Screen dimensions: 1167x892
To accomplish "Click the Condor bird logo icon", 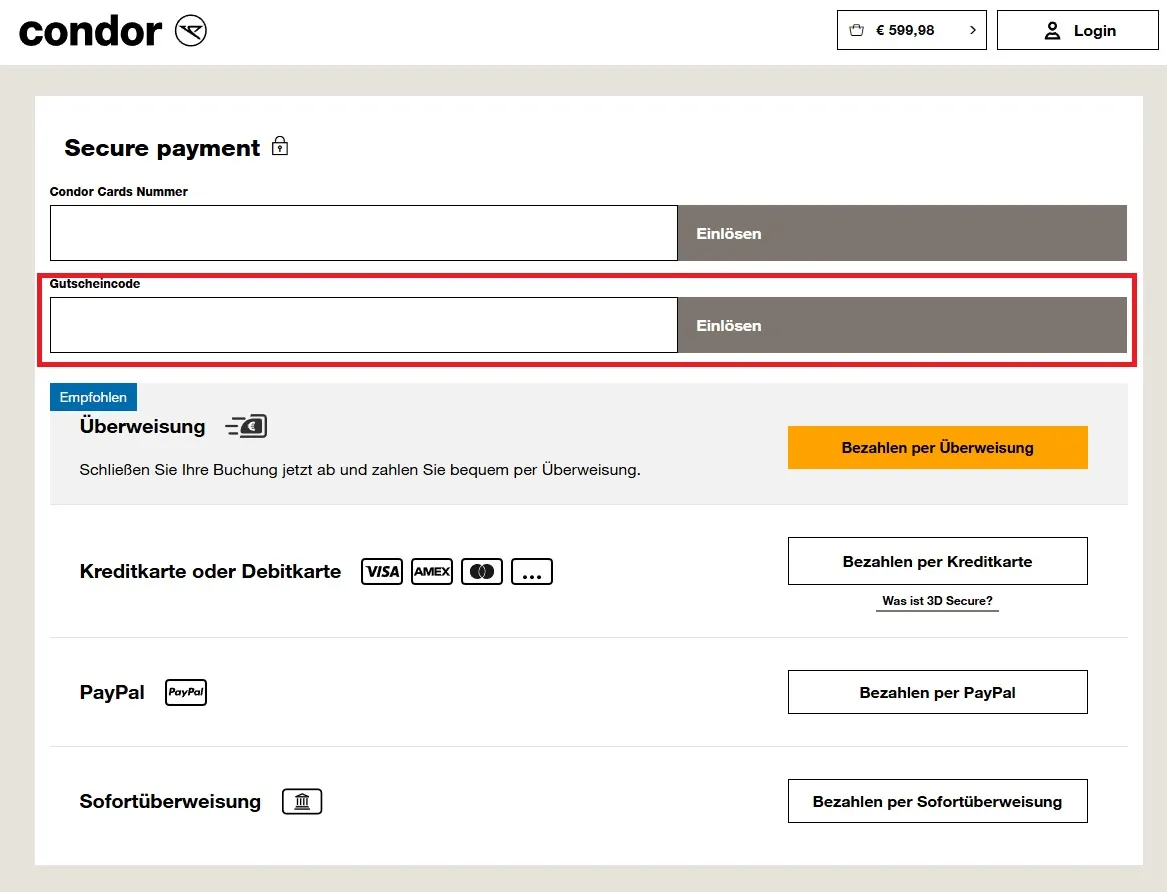I will (x=191, y=30).
